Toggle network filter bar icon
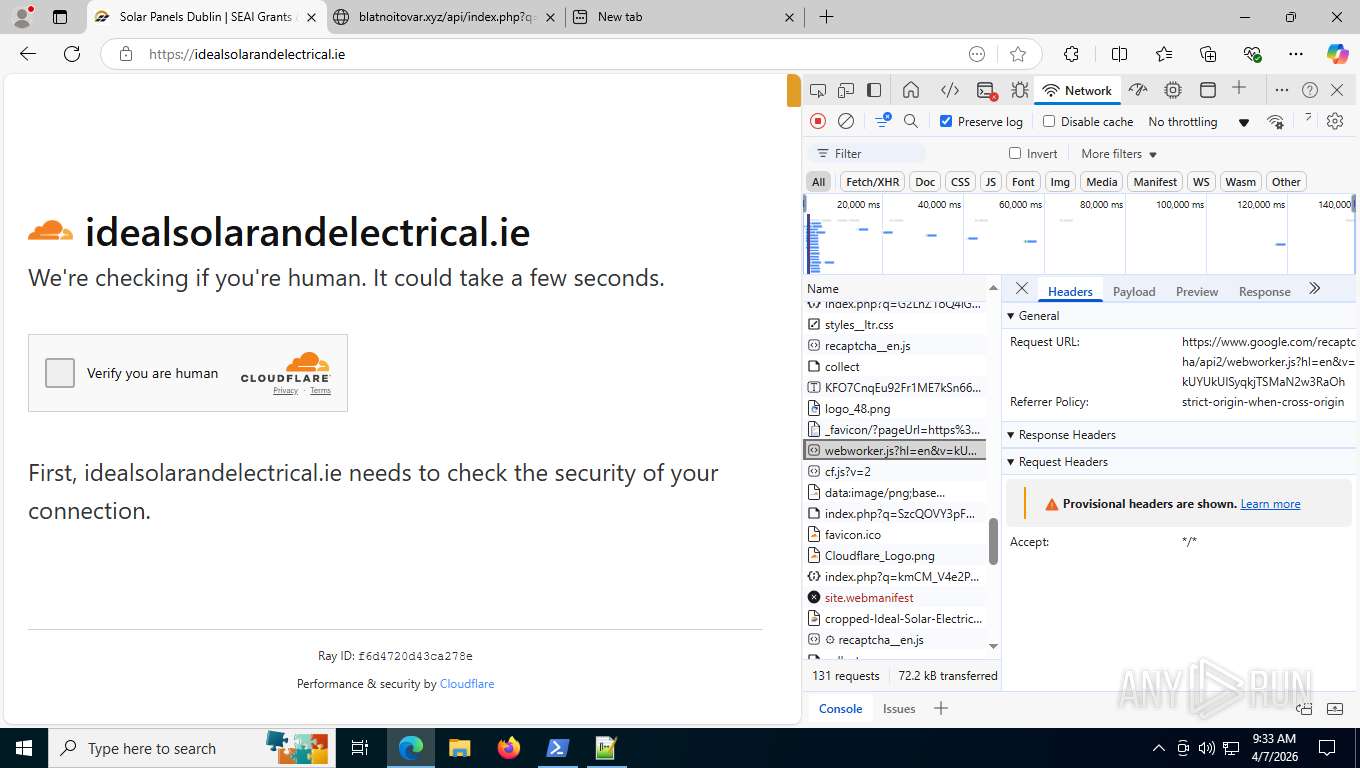The width and height of the screenshot is (1360, 768). pos(883,121)
